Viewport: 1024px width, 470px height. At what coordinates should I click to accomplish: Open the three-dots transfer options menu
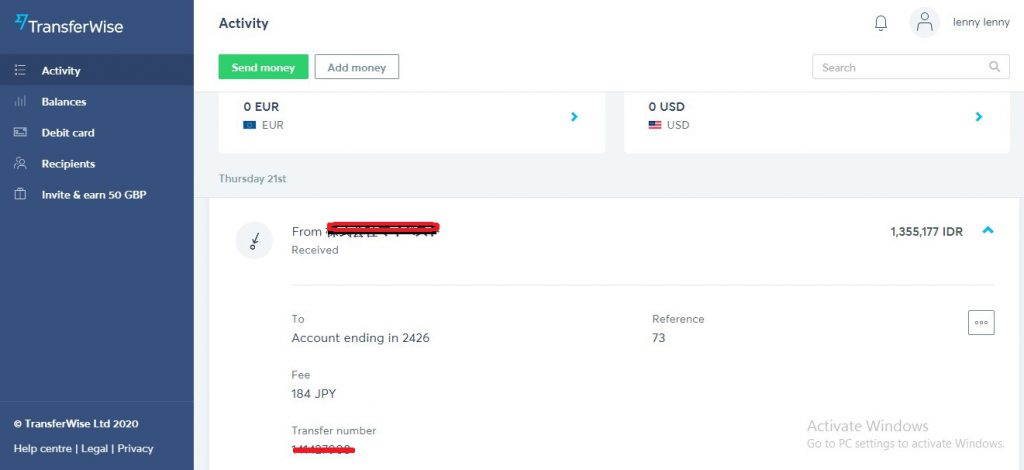point(981,322)
